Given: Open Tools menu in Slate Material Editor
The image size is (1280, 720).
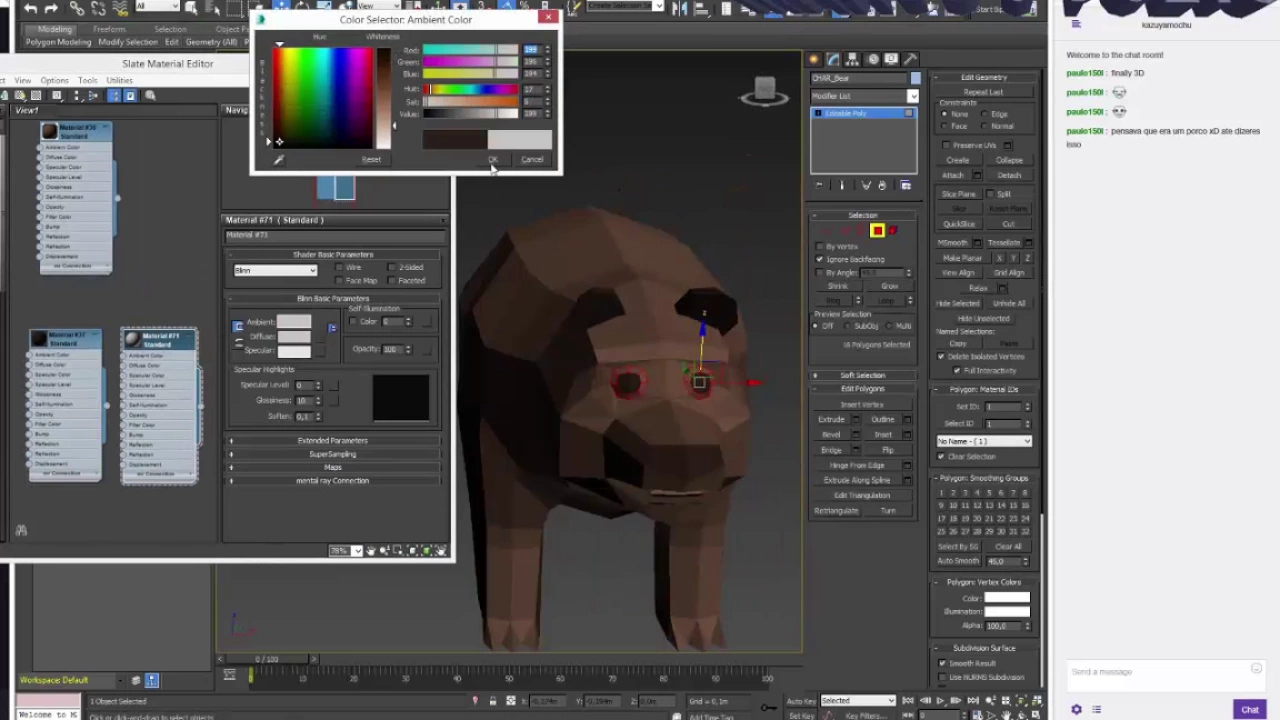Looking at the screenshot, I should click(x=88, y=80).
